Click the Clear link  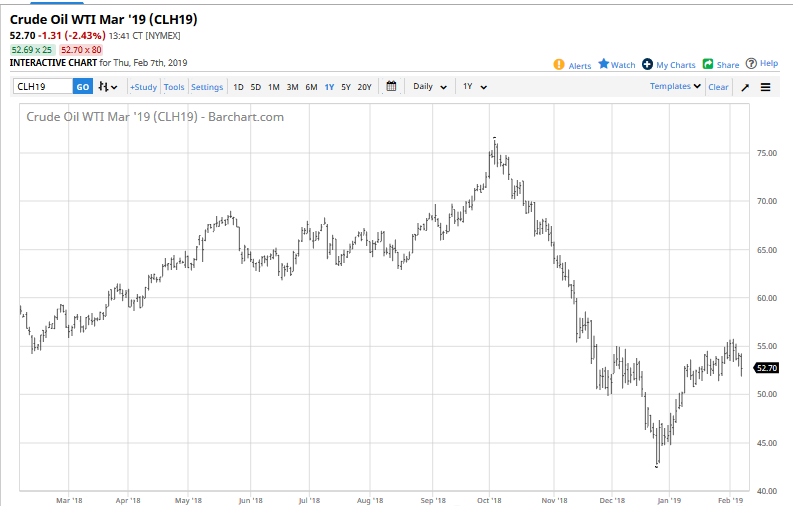[x=718, y=87]
